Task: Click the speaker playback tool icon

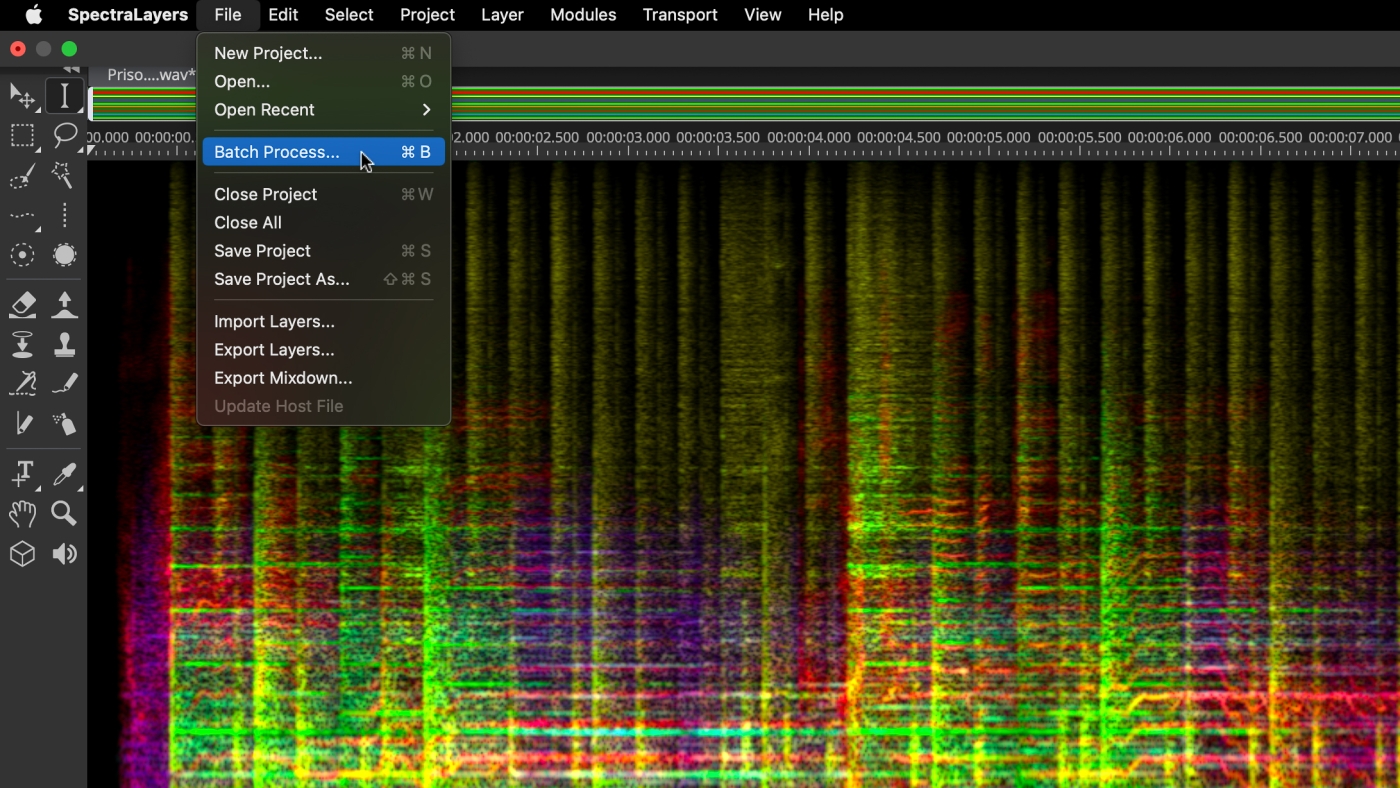Action: click(x=65, y=554)
